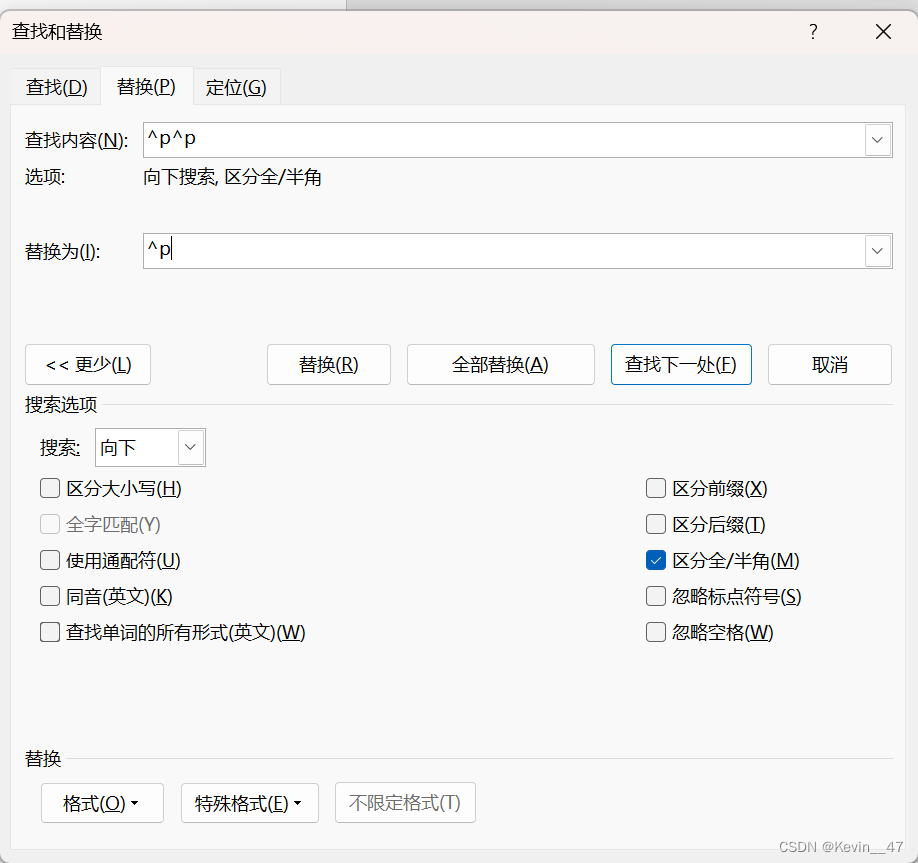Select the 替换(P) tab

tap(146, 87)
